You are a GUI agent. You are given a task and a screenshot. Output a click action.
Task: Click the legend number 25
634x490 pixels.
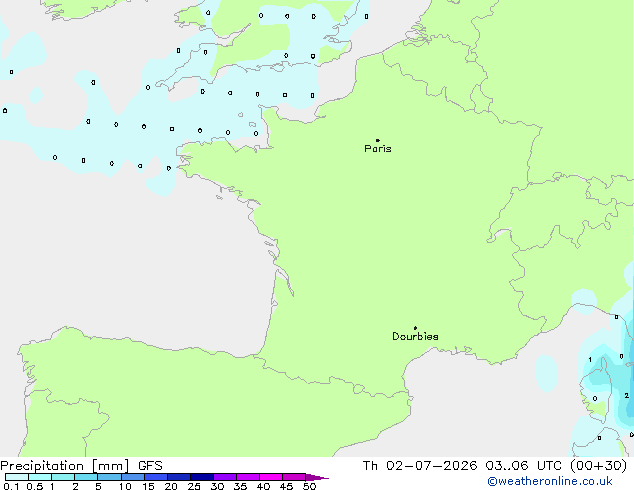(x=194, y=486)
